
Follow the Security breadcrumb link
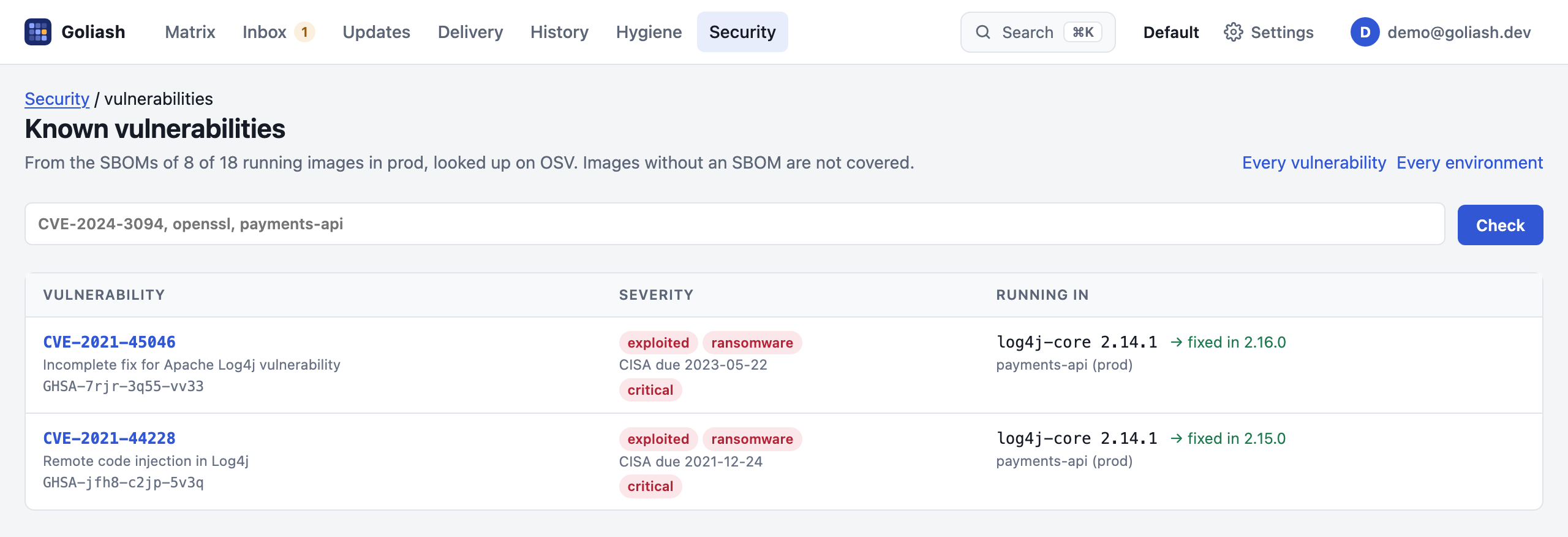tap(57, 99)
